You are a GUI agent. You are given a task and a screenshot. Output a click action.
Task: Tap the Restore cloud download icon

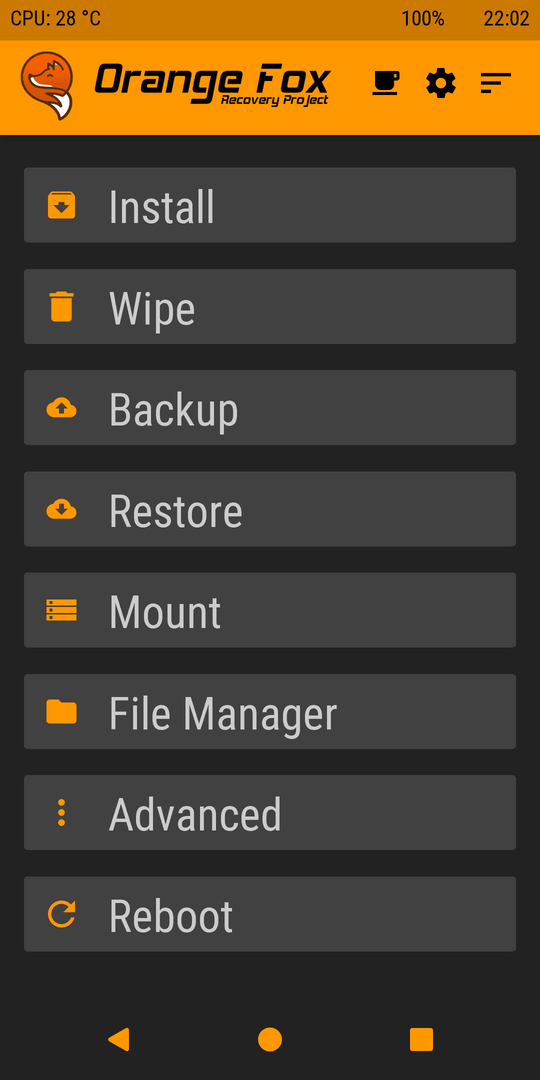pos(61,509)
